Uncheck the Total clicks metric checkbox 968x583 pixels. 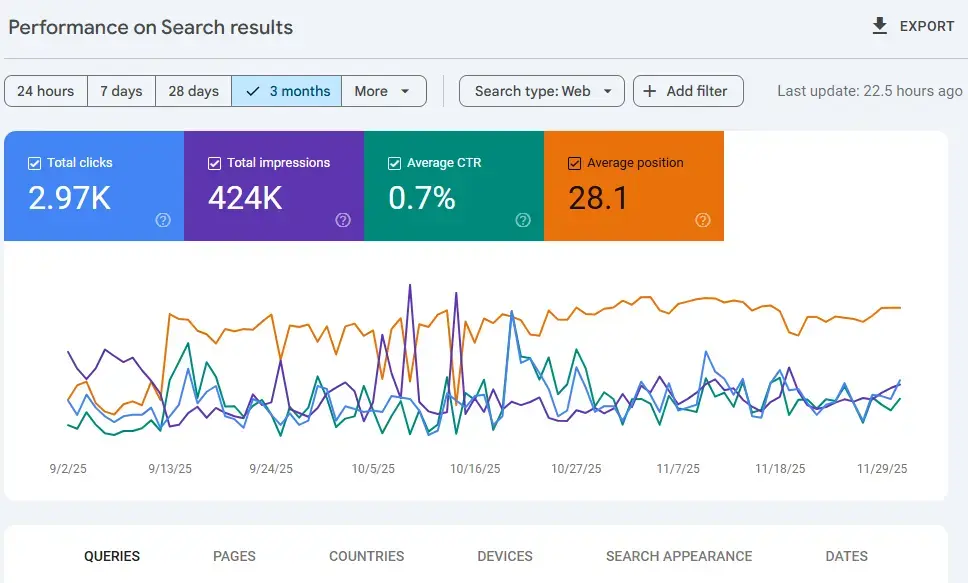pos(34,162)
